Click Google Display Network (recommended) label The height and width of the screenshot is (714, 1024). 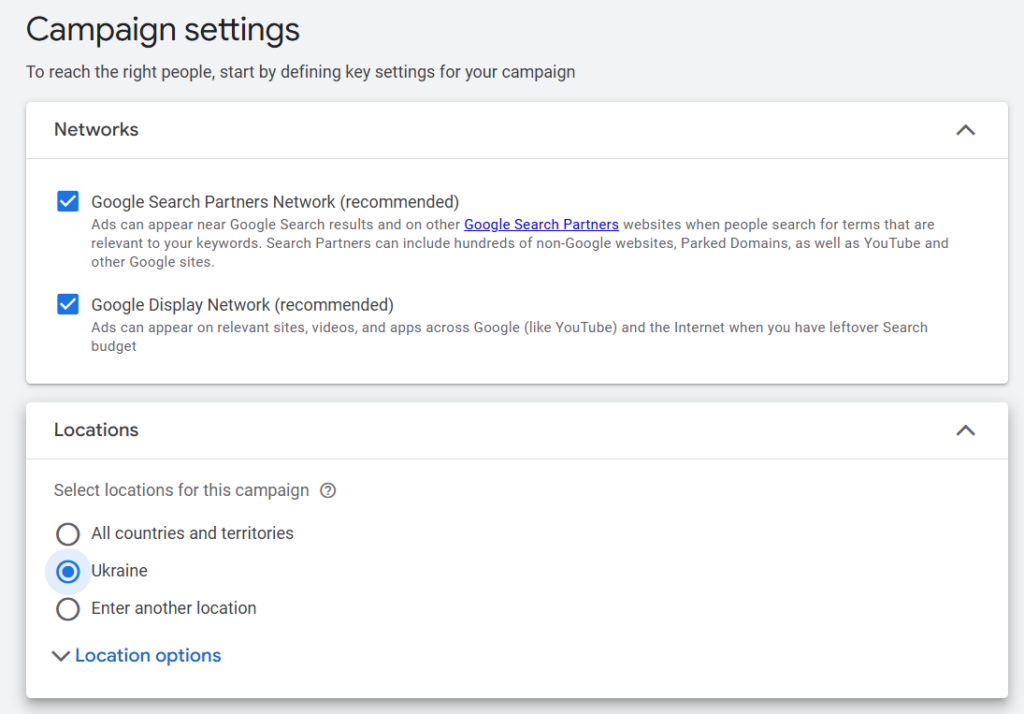pos(242,305)
